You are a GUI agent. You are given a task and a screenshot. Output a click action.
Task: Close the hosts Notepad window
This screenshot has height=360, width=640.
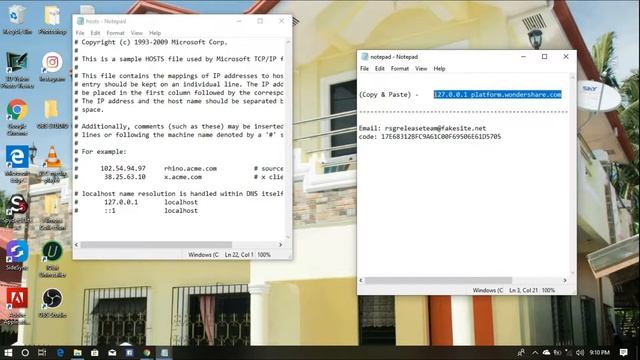pos(281,21)
